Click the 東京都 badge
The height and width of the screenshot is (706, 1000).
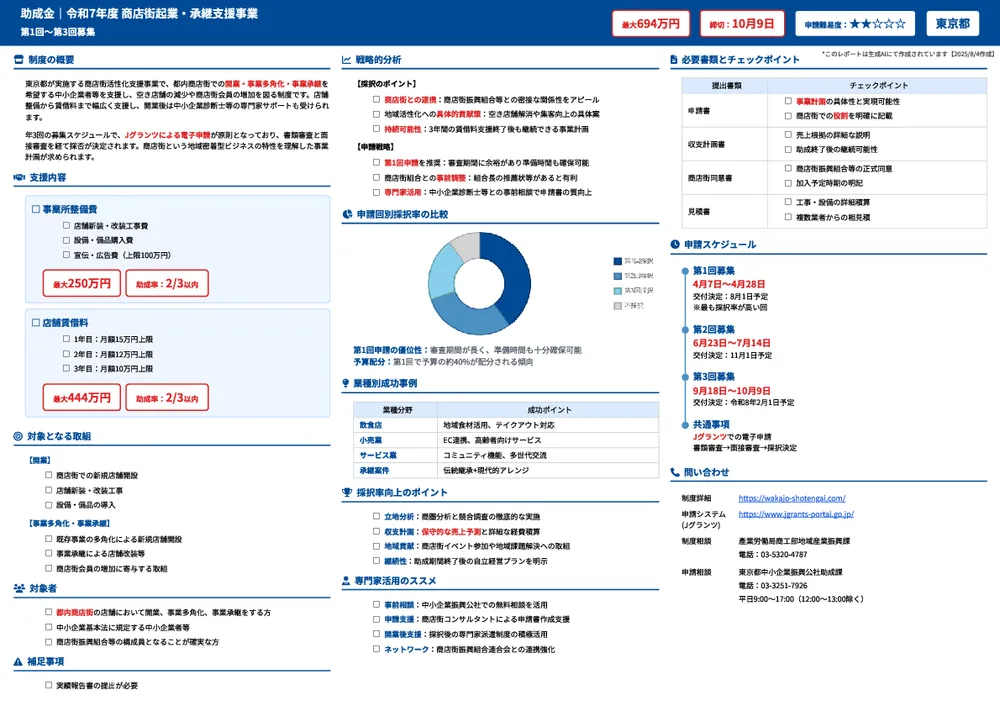952,24
